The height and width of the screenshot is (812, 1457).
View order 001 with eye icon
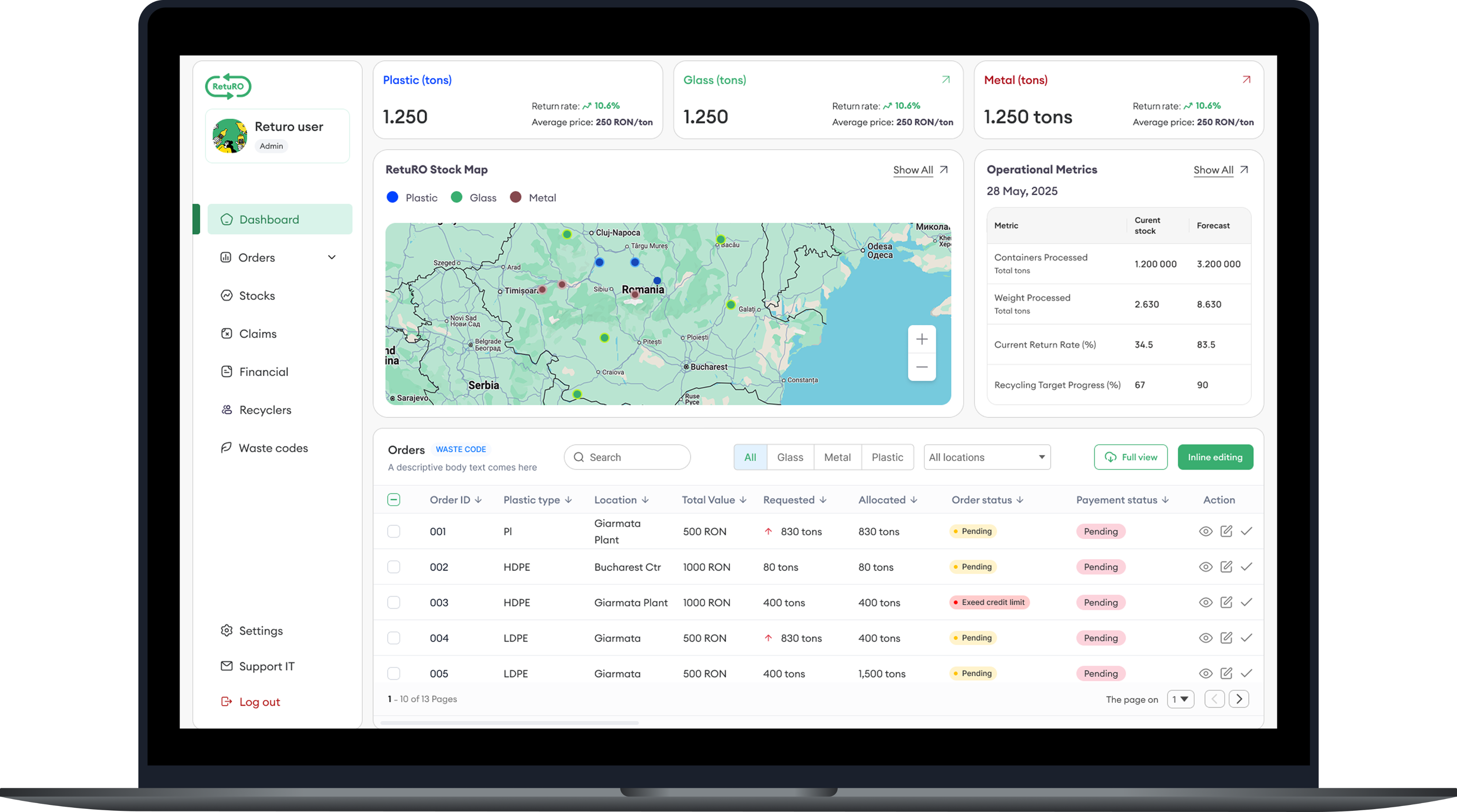pos(1205,531)
